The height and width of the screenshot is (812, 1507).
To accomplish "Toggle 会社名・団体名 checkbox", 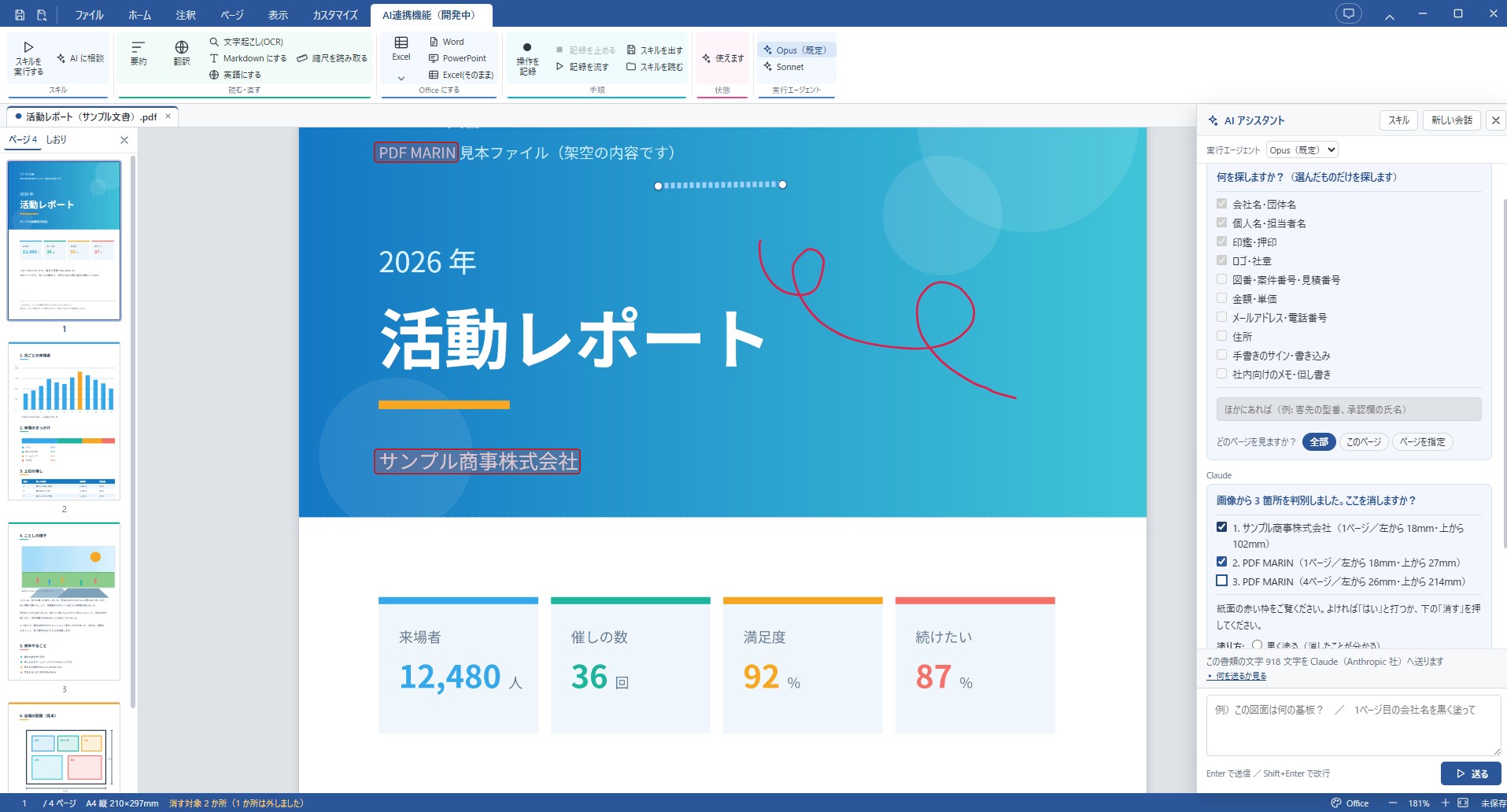I will click(x=1221, y=204).
